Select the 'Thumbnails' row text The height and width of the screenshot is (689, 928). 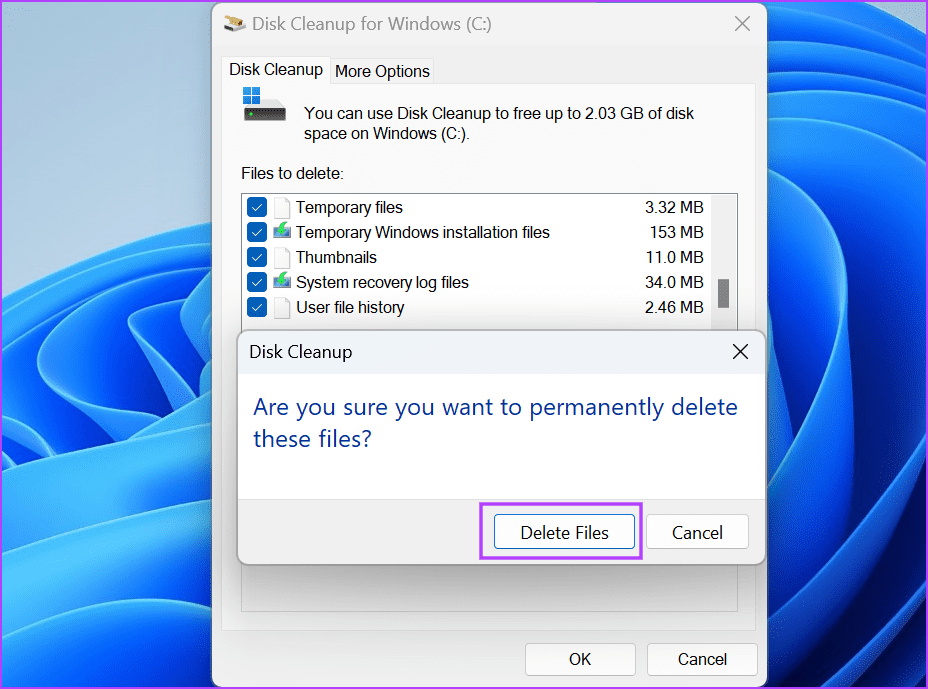click(336, 257)
